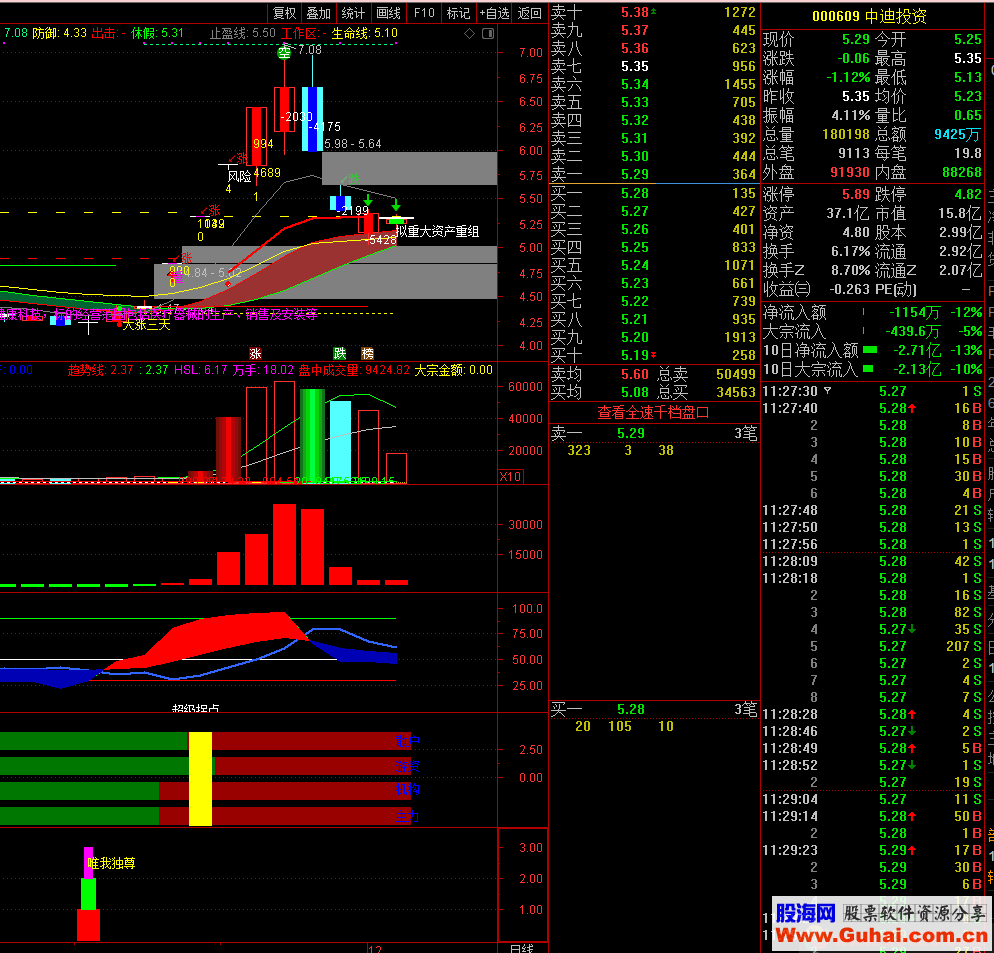Click the 内盘 value 88268
Screen dimensions: 994x953
(962, 172)
